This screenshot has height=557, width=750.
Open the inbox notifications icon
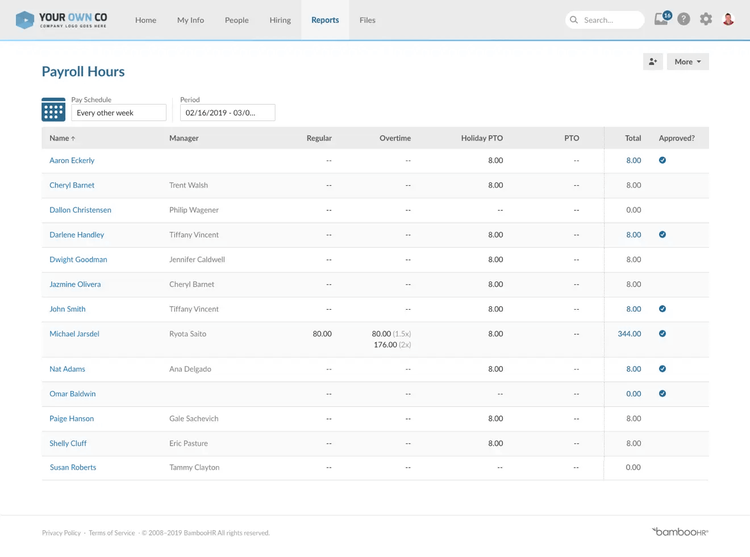662,19
